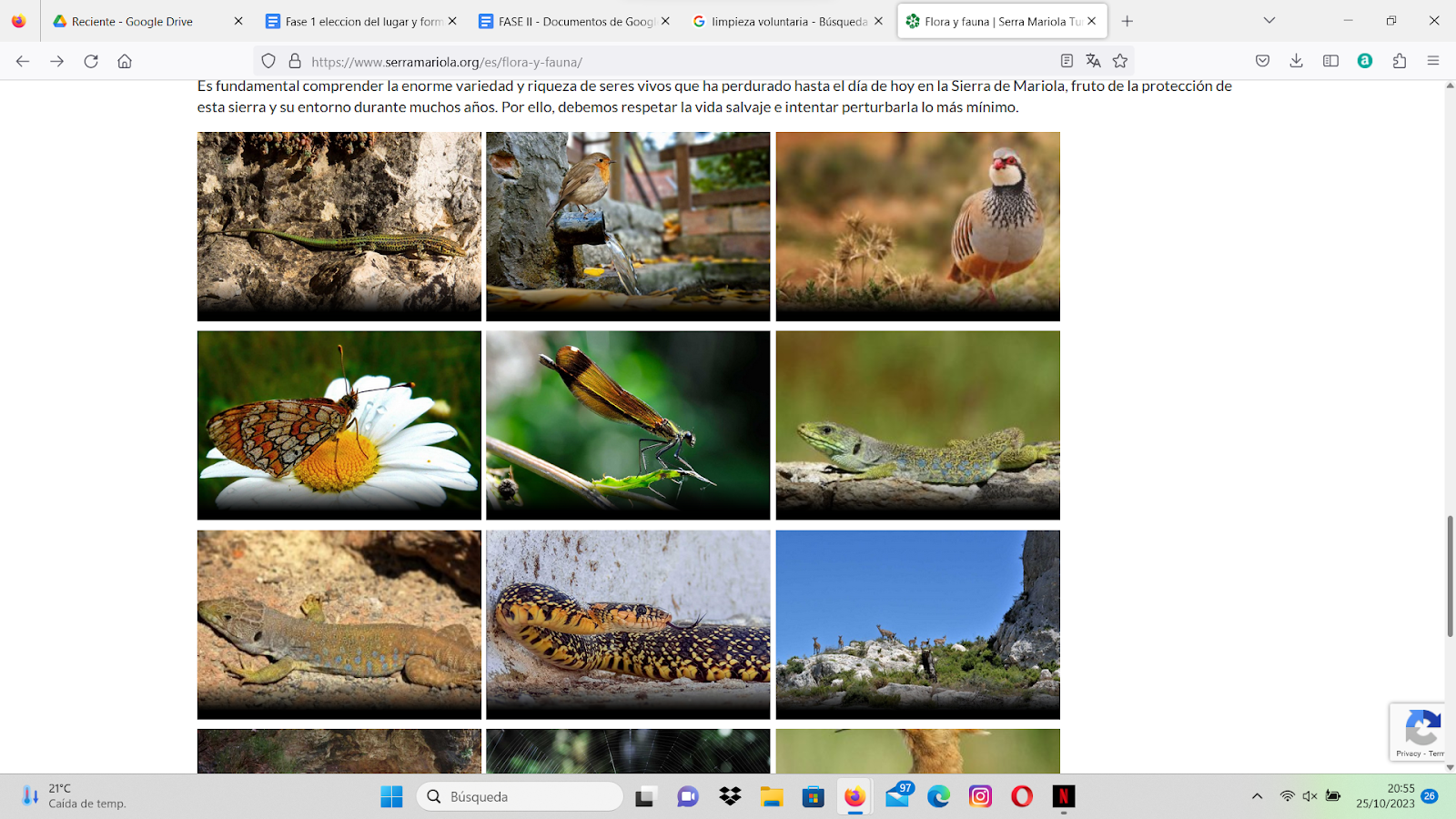Close the limpieza voluntaria tab

878,21
